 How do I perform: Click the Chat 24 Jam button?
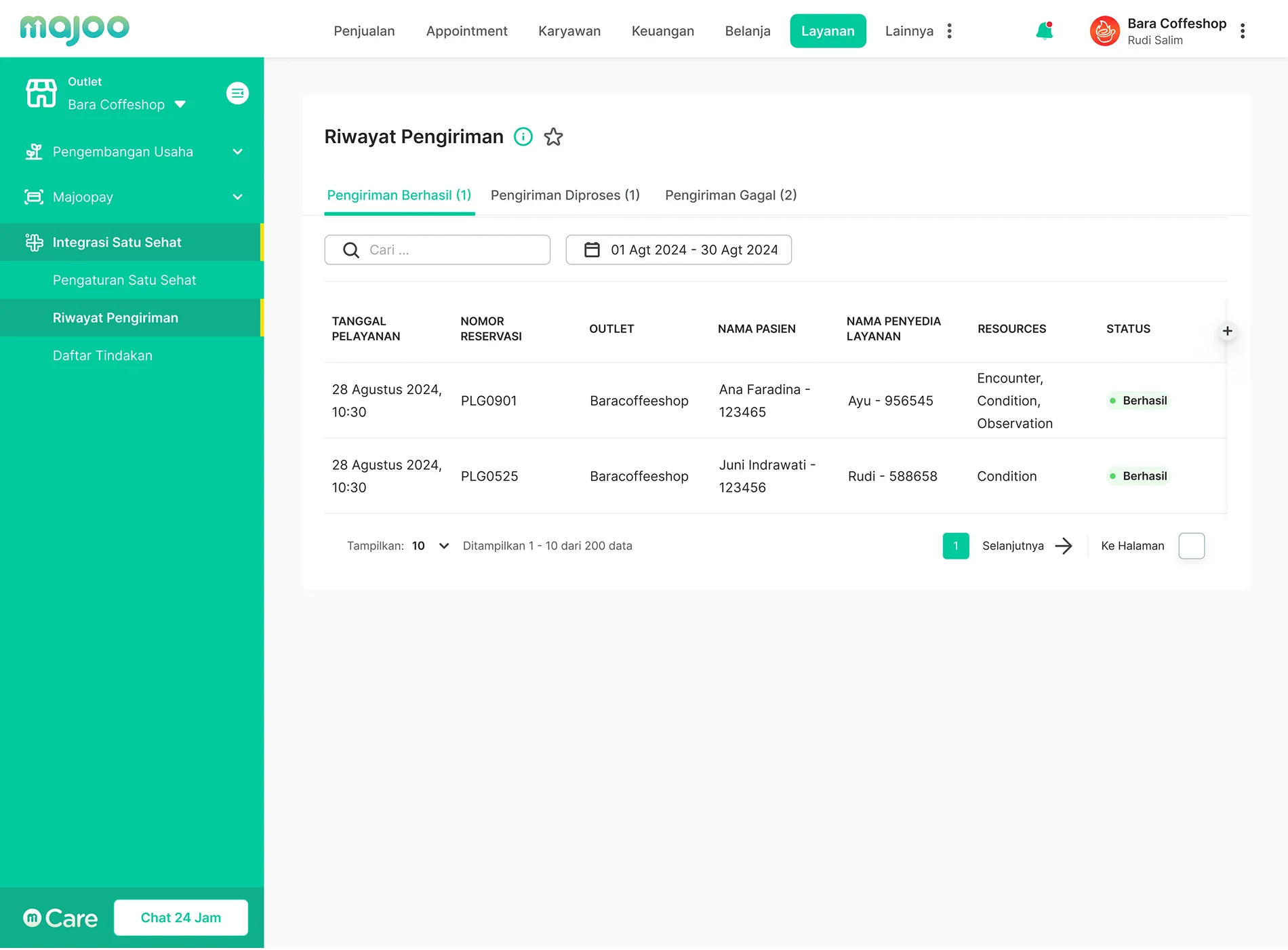point(181,917)
